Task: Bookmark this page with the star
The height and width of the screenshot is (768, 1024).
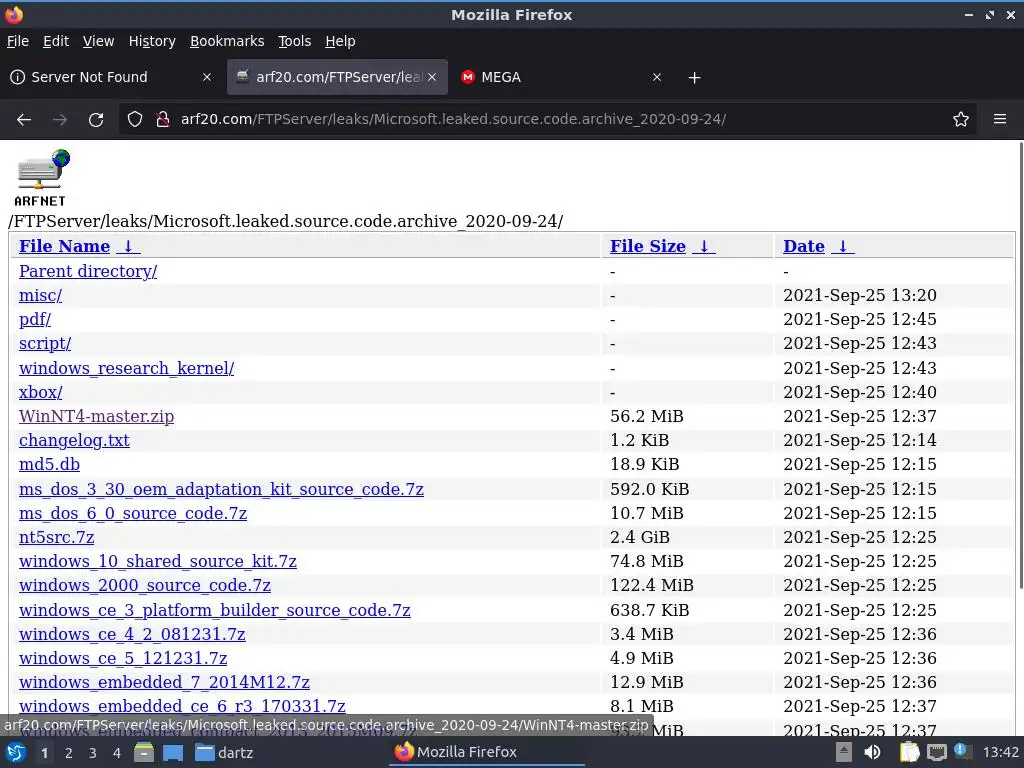Action: pyautogui.click(x=961, y=120)
